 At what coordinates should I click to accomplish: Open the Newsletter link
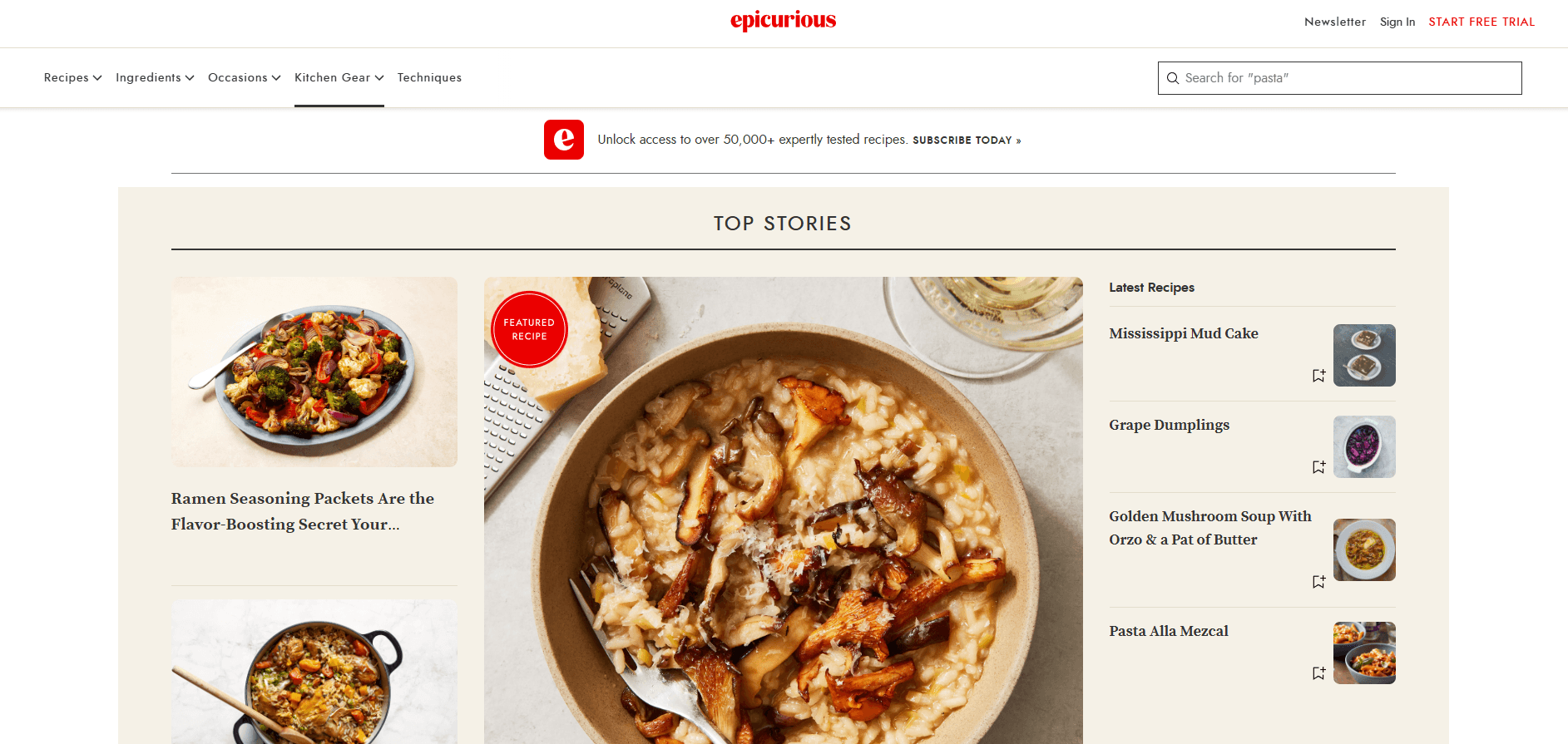1335,22
